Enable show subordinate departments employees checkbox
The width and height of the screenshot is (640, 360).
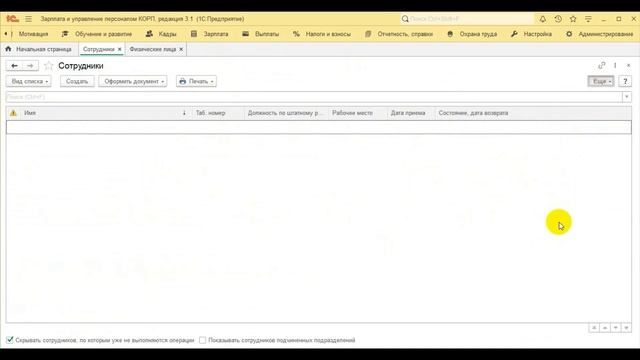(202, 340)
